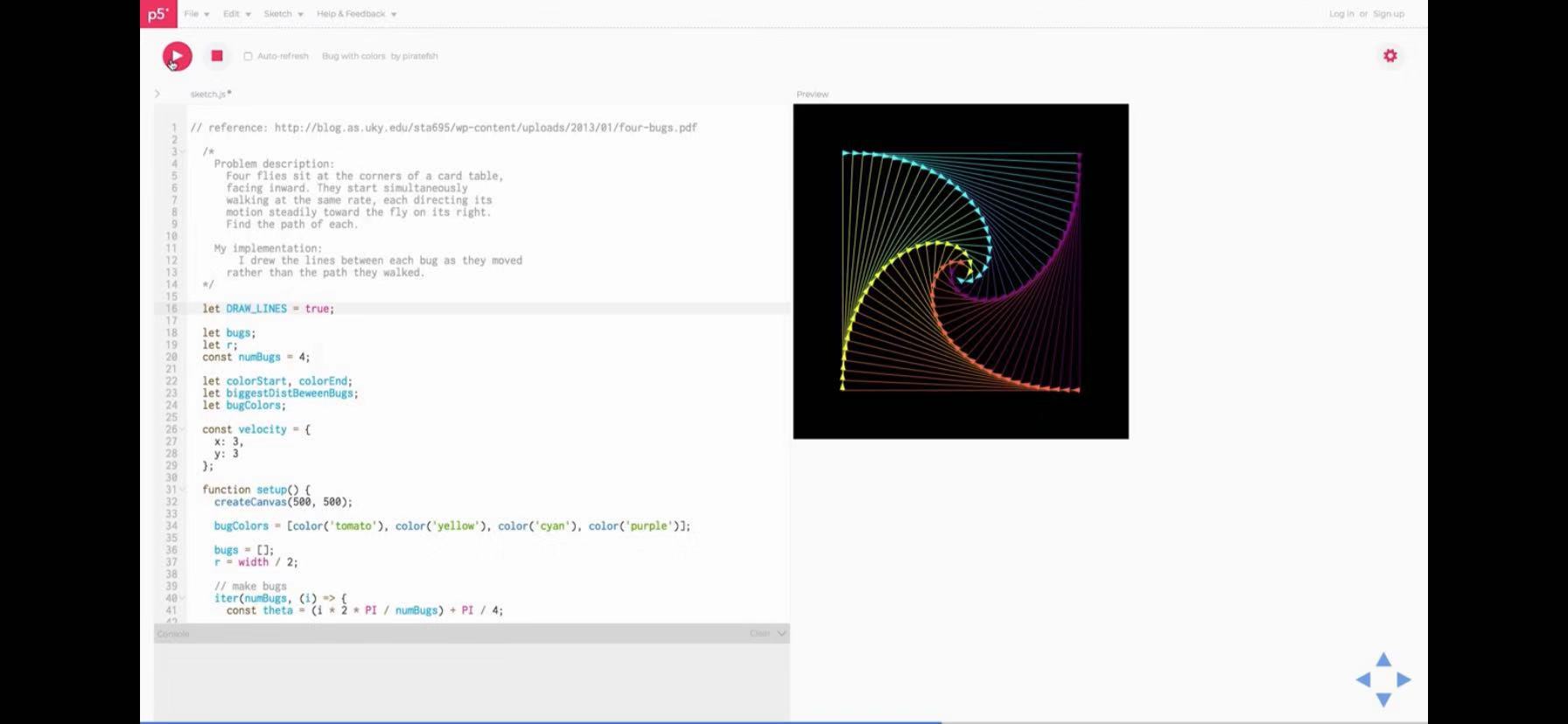The height and width of the screenshot is (724, 1568).
Task: Fold the comment block at line 3
Action: click(183, 152)
